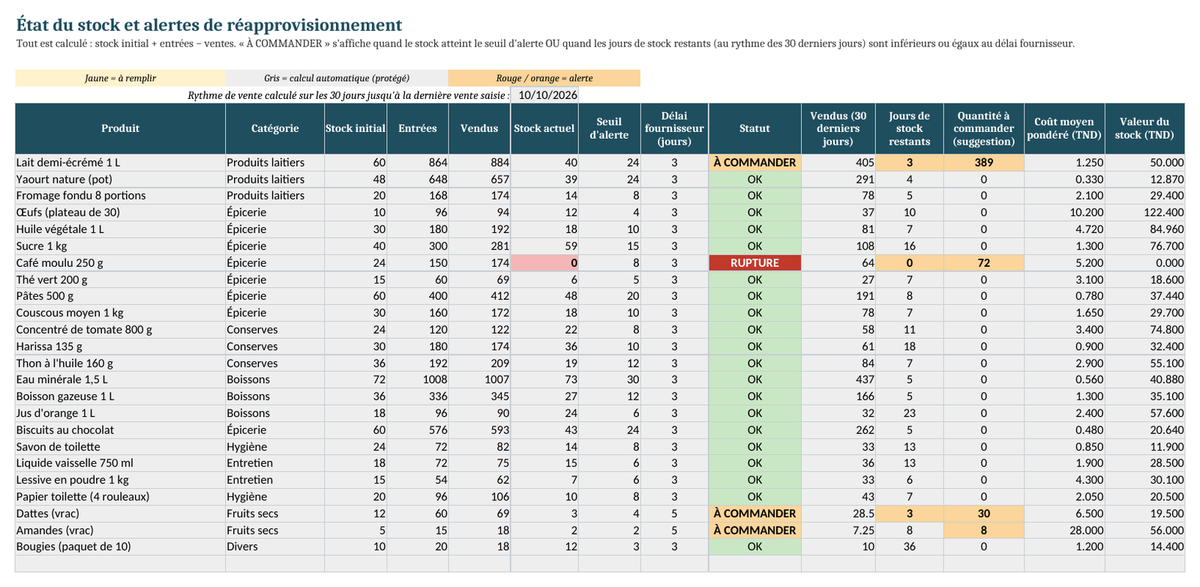
Task: Click the 'Conserves' category for Harissa
Action: click(x=275, y=346)
